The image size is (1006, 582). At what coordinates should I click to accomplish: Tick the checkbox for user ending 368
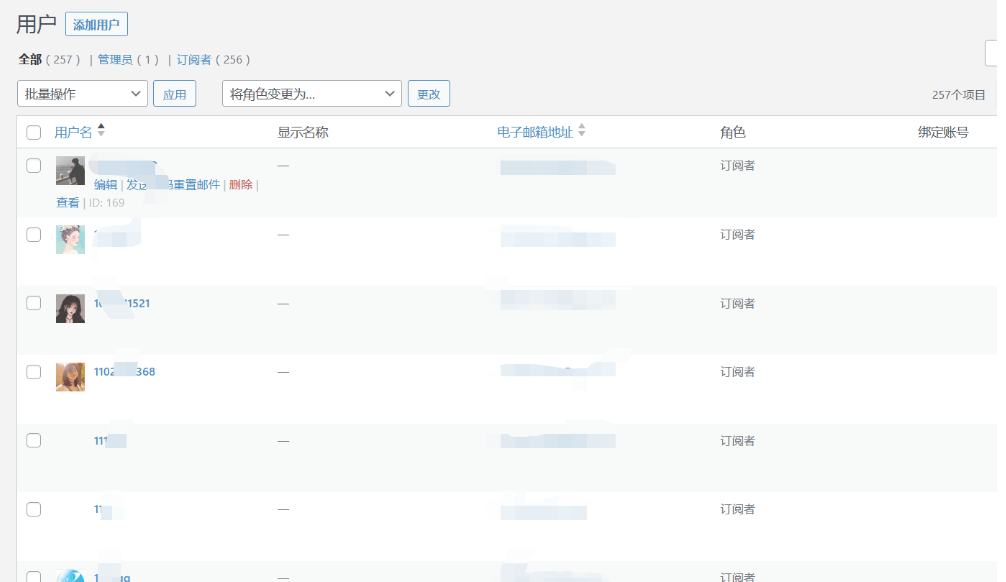(34, 372)
